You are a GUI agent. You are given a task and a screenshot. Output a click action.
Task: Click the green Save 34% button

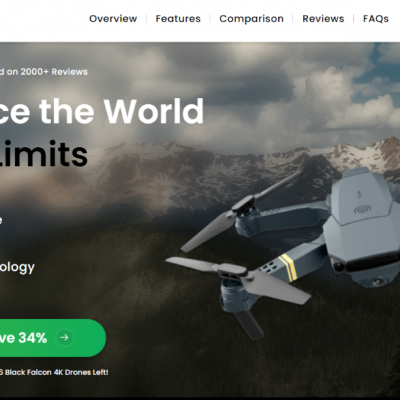point(50,338)
